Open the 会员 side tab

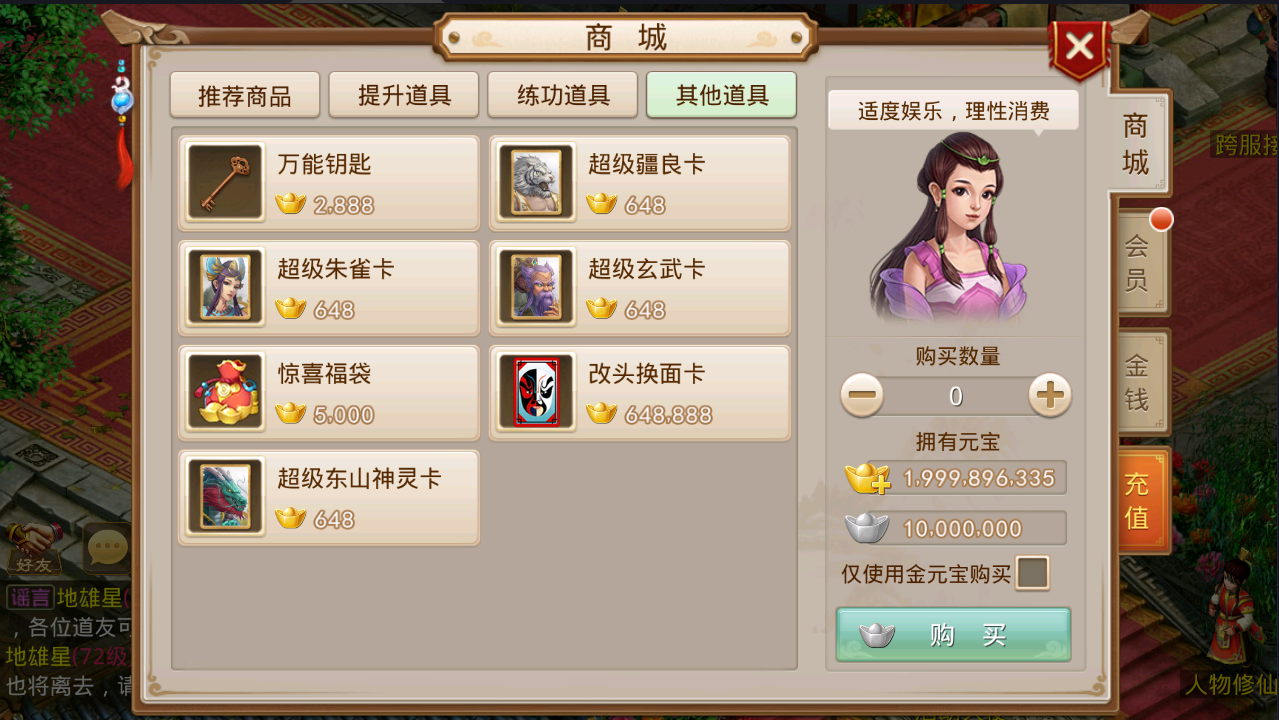[x=1138, y=262]
